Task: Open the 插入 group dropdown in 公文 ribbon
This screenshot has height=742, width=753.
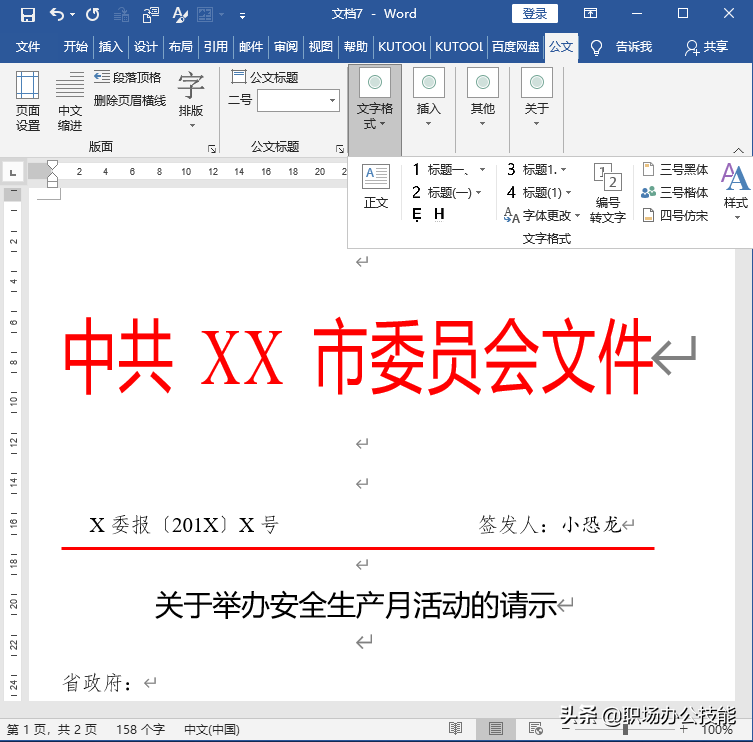Action: [x=428, y=97]
